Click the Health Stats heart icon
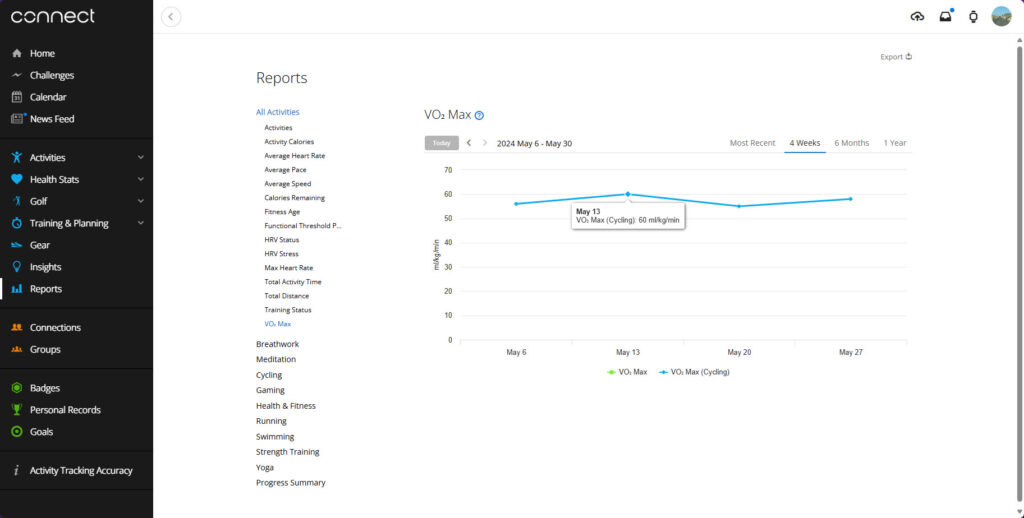 coord(17,179)
